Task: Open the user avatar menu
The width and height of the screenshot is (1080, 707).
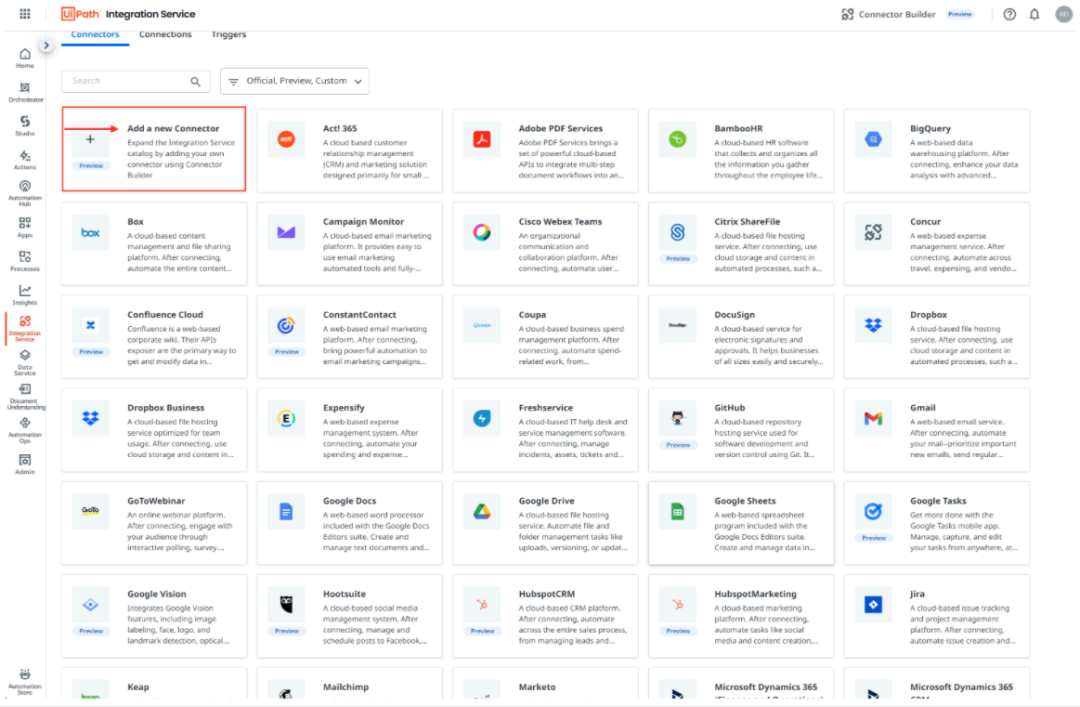Action: 1064,14
